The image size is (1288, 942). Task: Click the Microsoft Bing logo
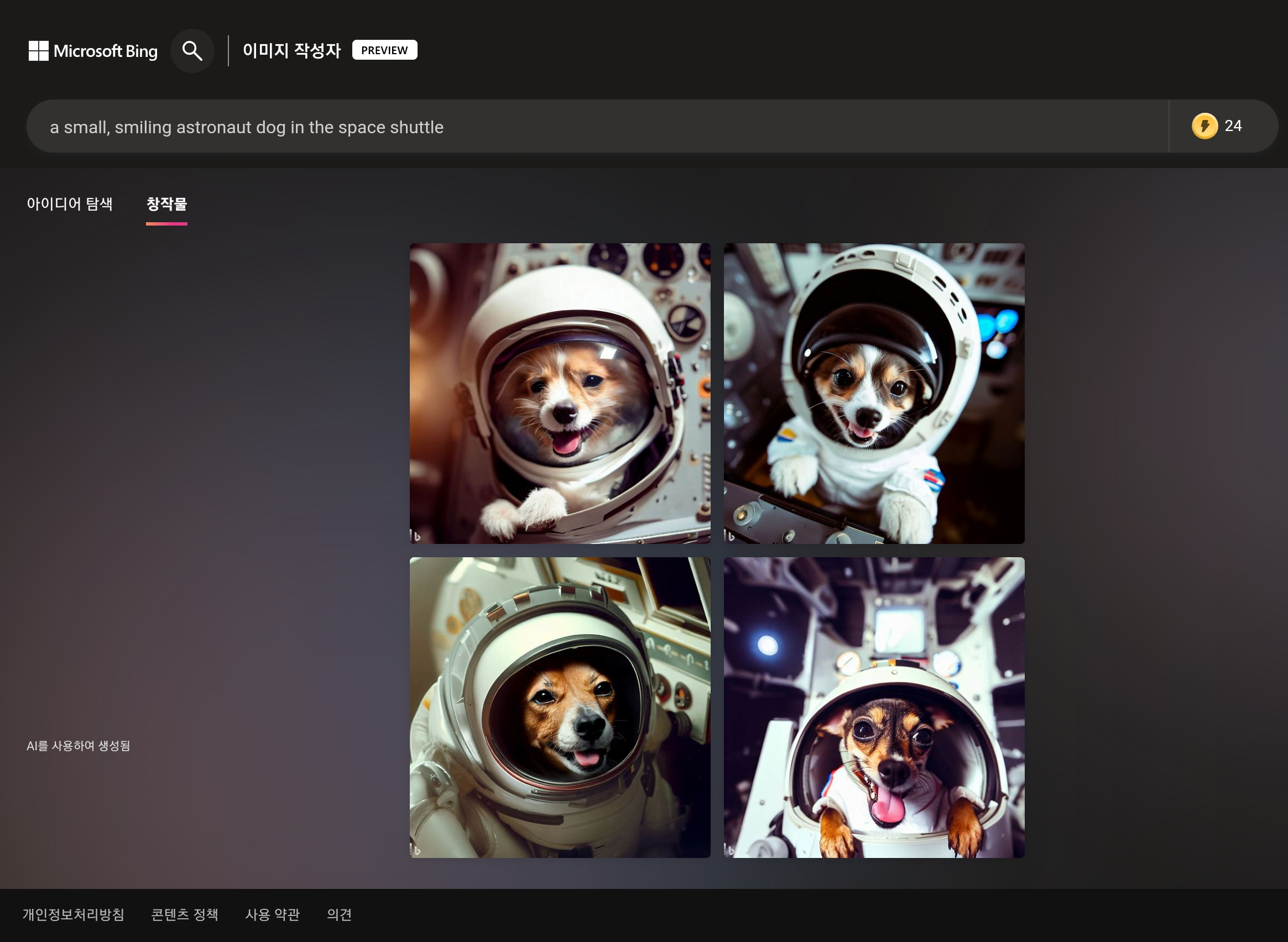click(93, 51)
